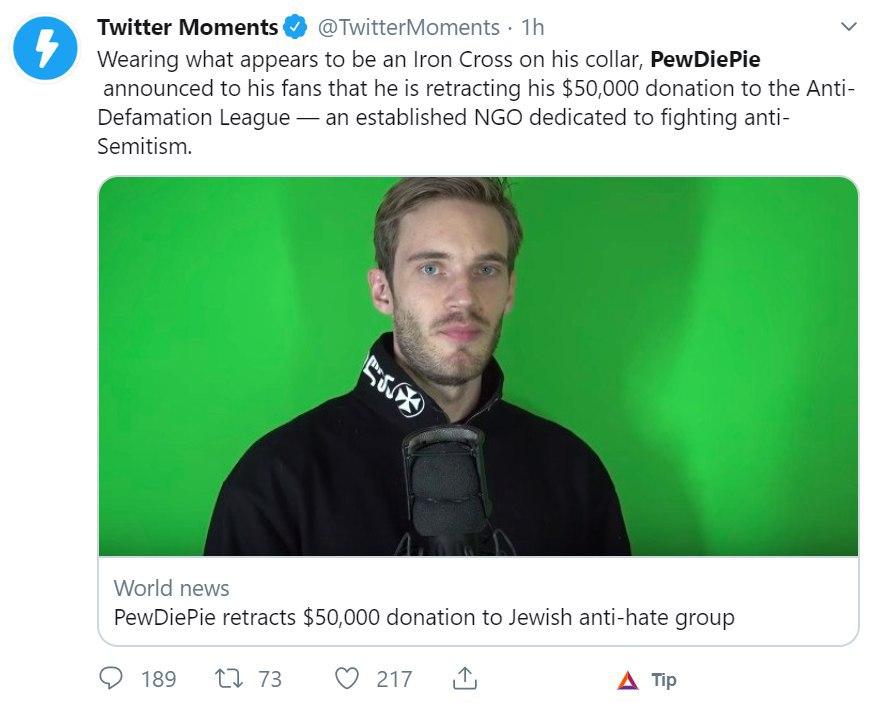Click the blue verified badge
875x703 pixels.
click(296, 27)
